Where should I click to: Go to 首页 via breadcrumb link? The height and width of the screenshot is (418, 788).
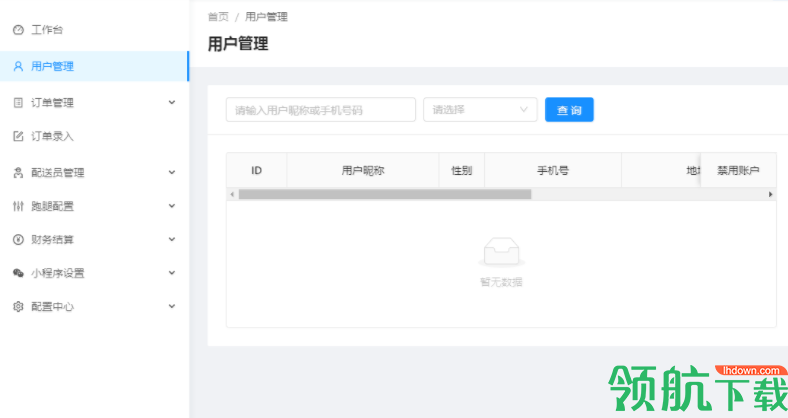tap(218, 17)
